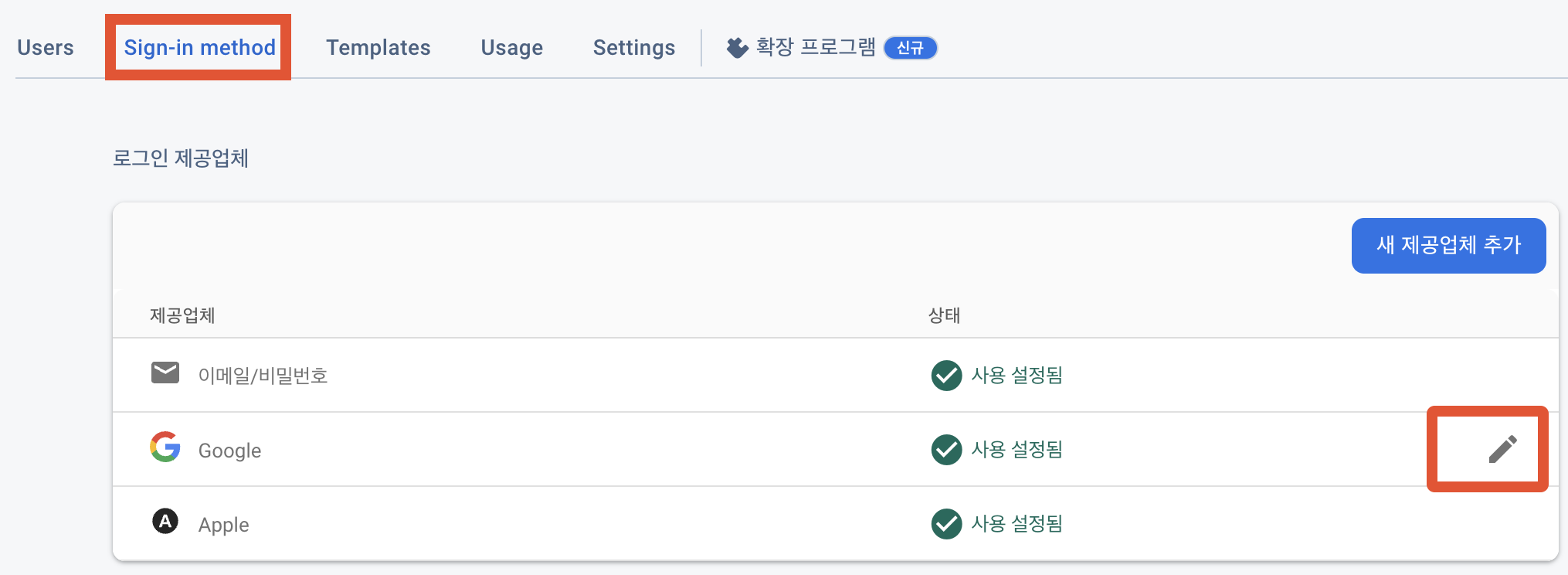Click the enabled checkmark for 이메일/비밀번호

point(946,376)
